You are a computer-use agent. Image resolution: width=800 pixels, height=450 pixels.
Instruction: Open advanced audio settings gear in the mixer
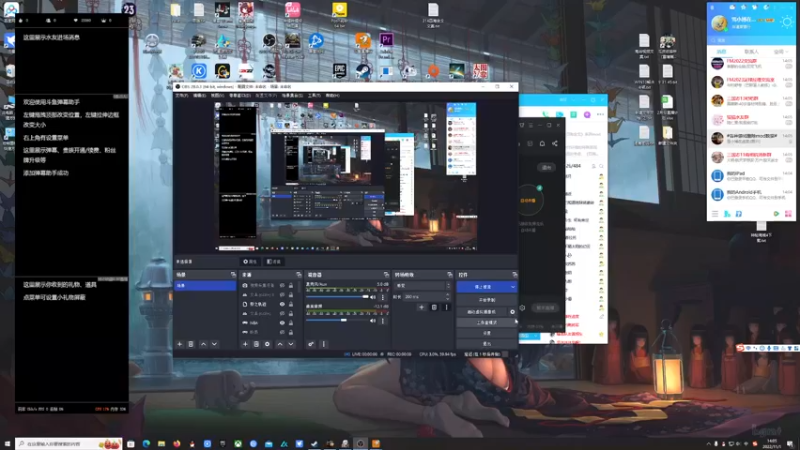(311, 344)
